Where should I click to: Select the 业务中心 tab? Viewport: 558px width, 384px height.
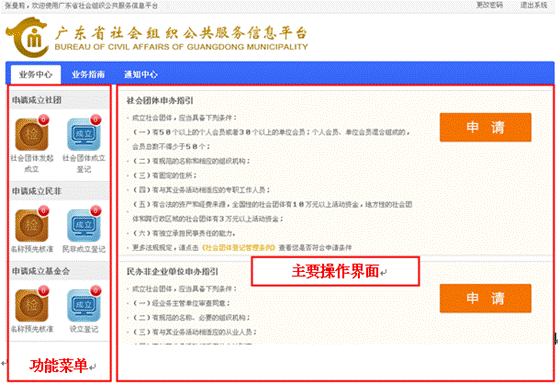tap(36, 74)
